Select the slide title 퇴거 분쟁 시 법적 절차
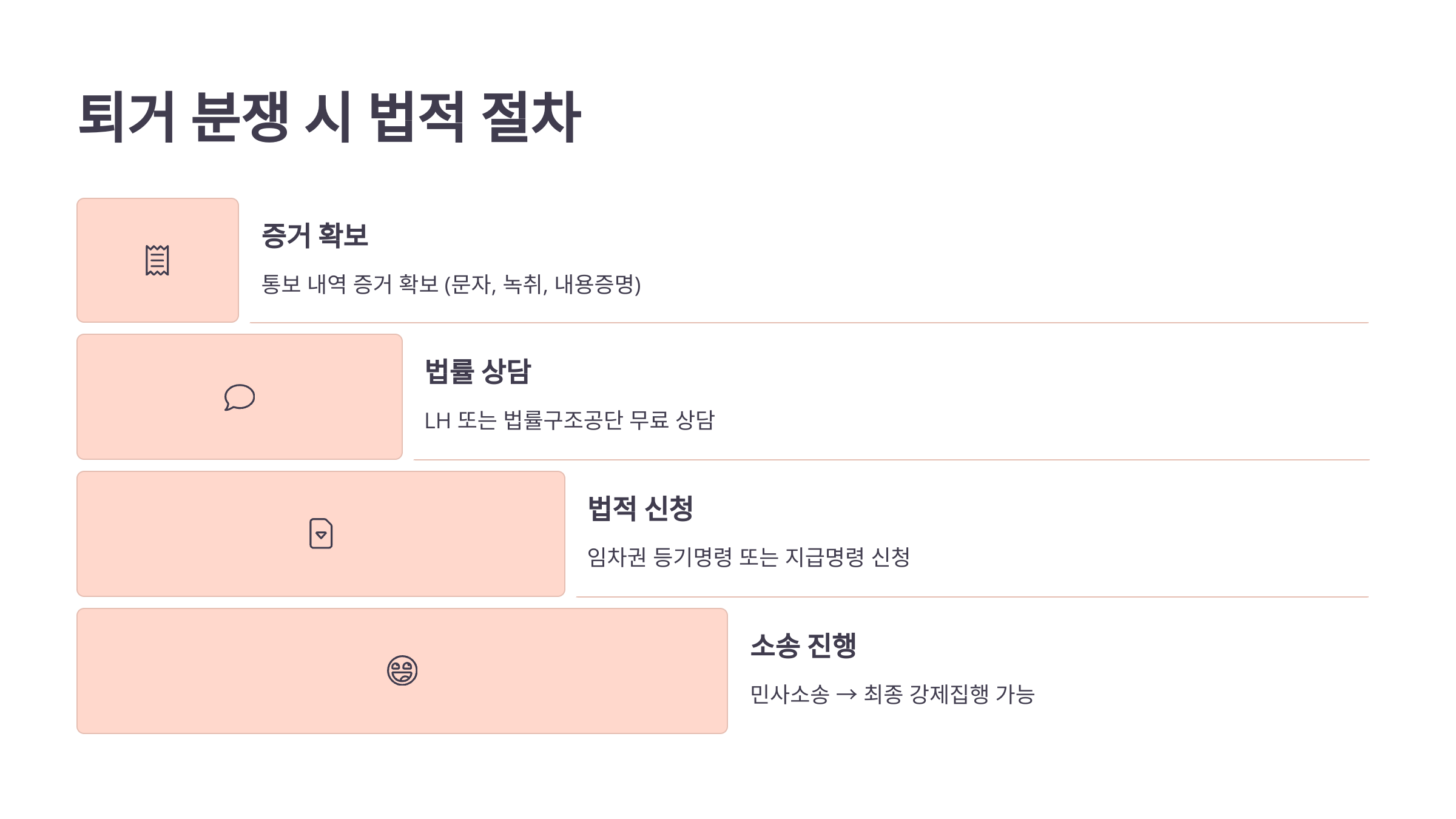The width and height of the screenshot is (1456, 819). pos(329,117)
